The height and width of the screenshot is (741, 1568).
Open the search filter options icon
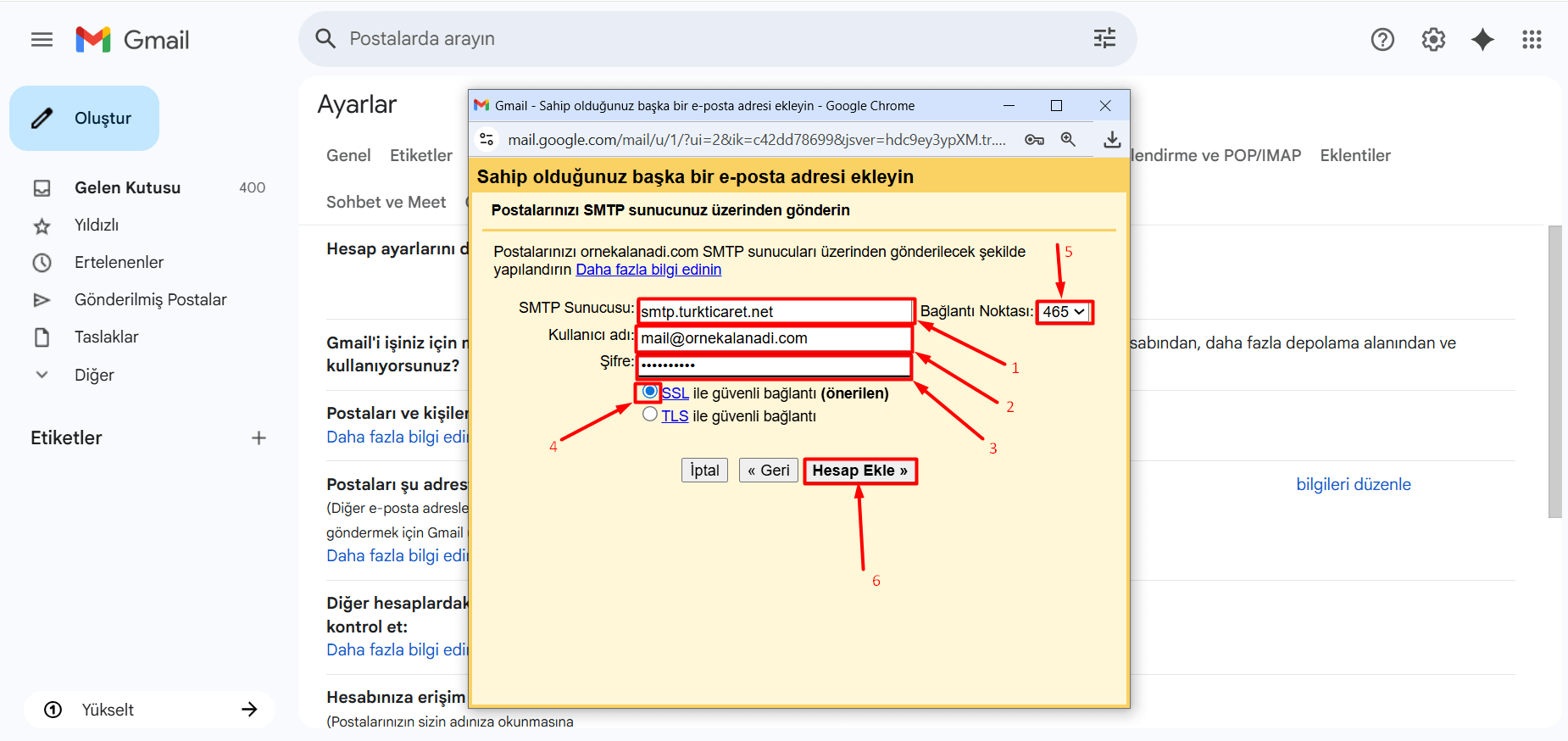pos(1104,38)
